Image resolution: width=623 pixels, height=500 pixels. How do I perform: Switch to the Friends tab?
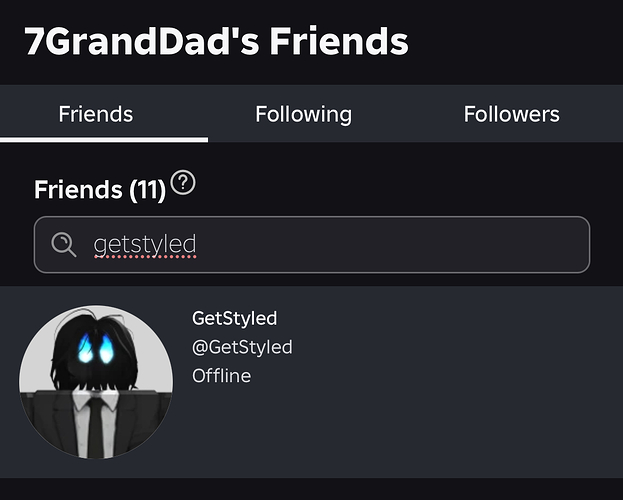(x=96, y=114)
